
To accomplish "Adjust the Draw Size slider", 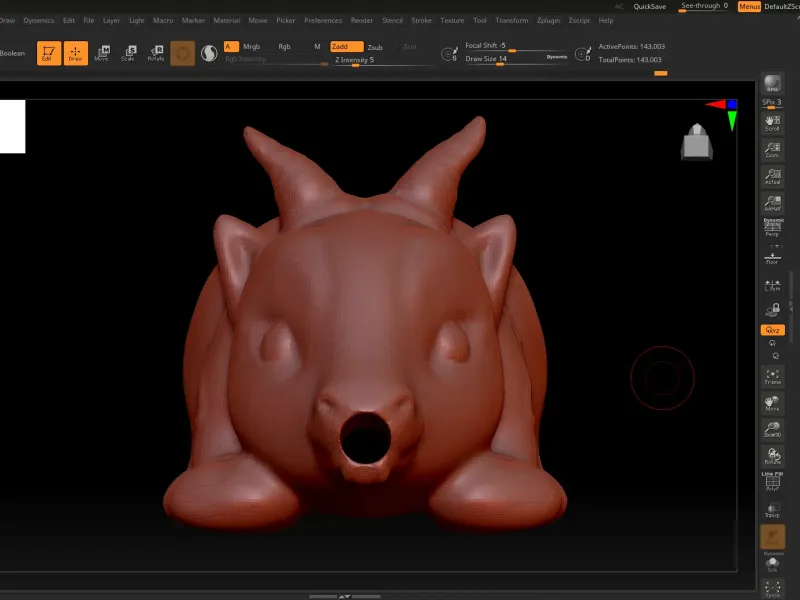I will pos(515,59).
